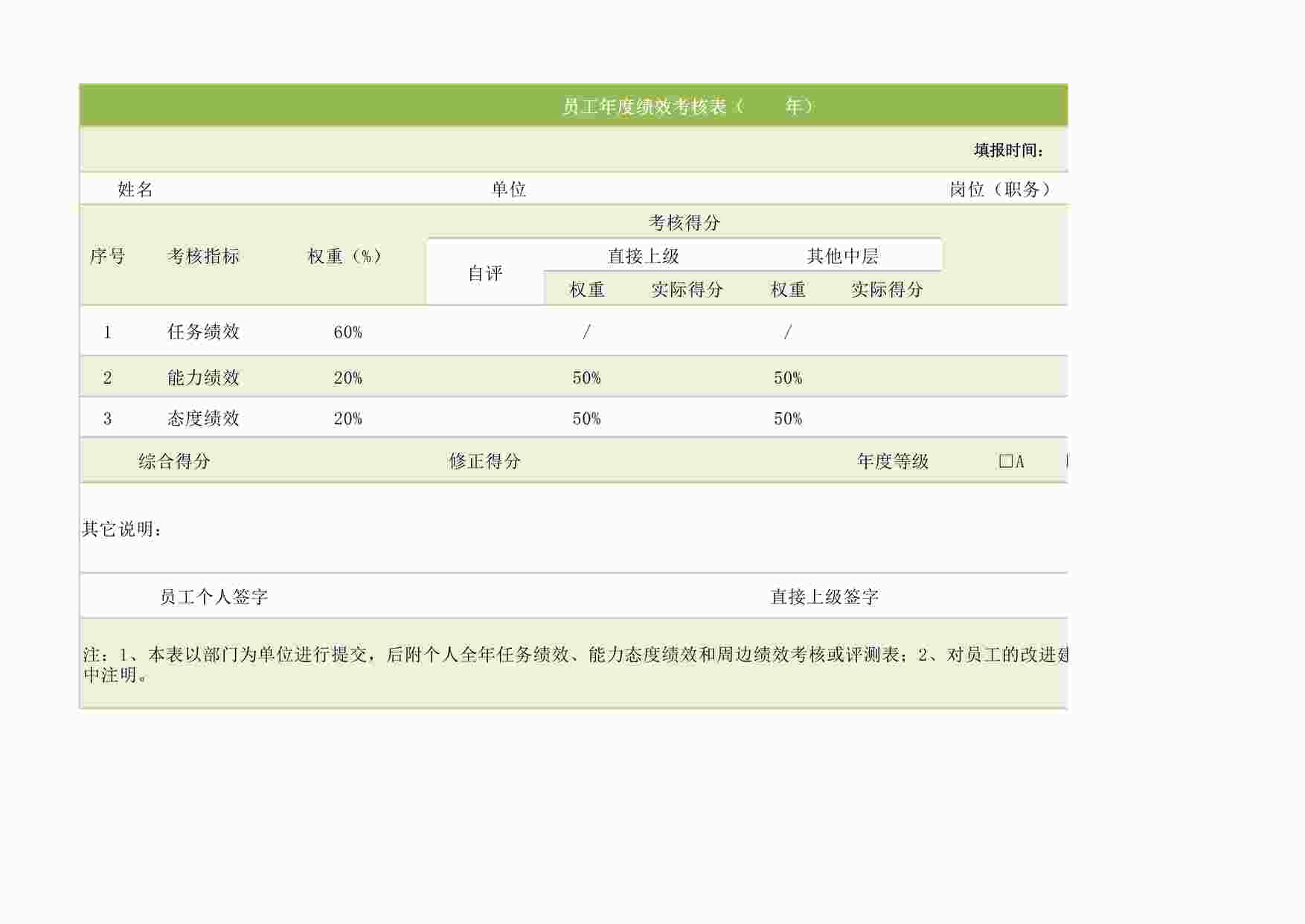Select the 态度绩效 cell
The image size is (1305, 924).
click(203, 419)
